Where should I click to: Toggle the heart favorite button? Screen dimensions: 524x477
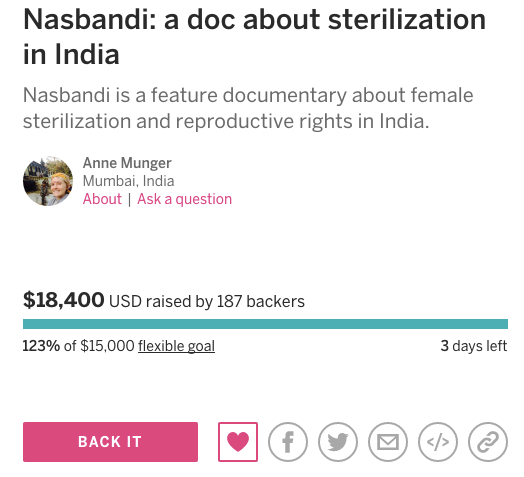coord(238,442)
